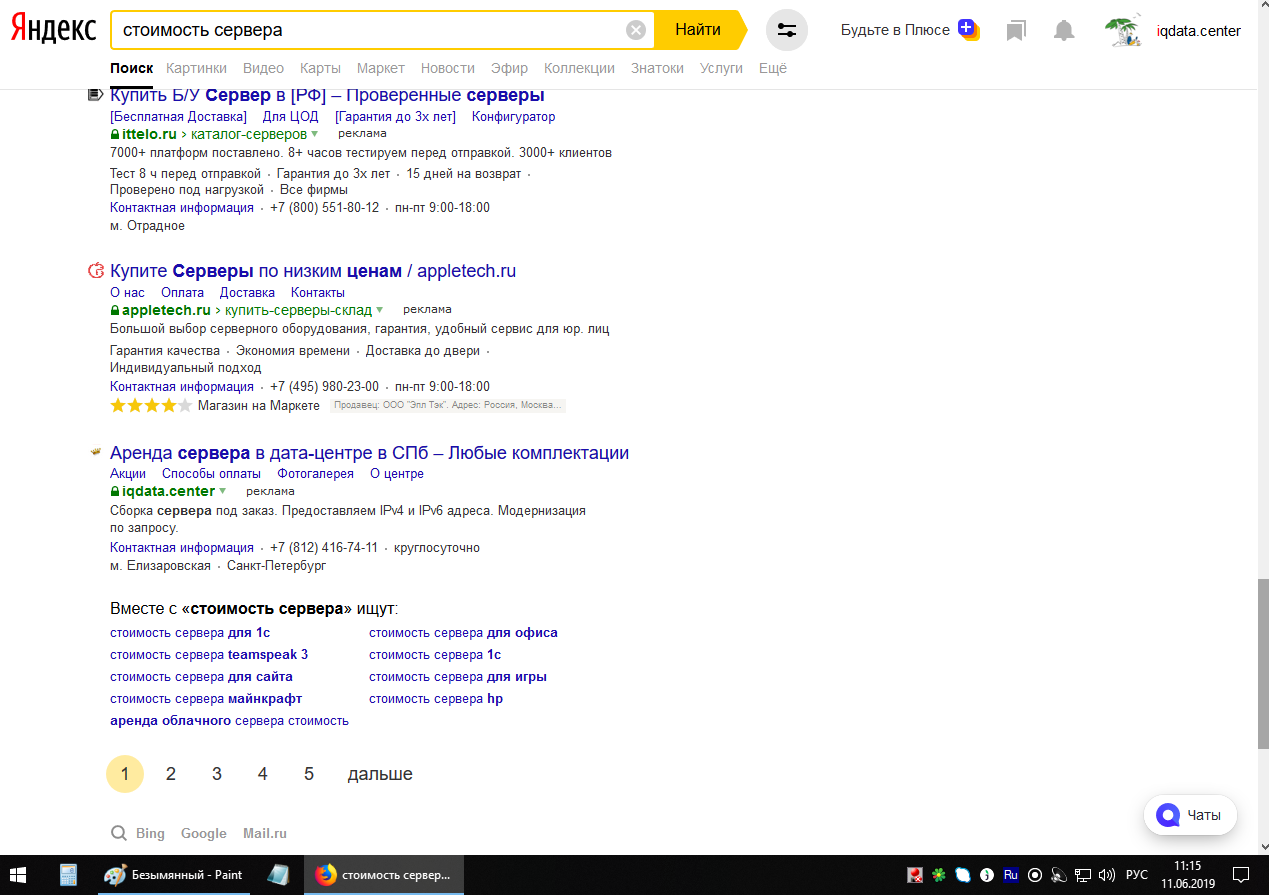Switch to Firefox taskbar window
Screen dimensions: 1269x895
tap(384, 875)
